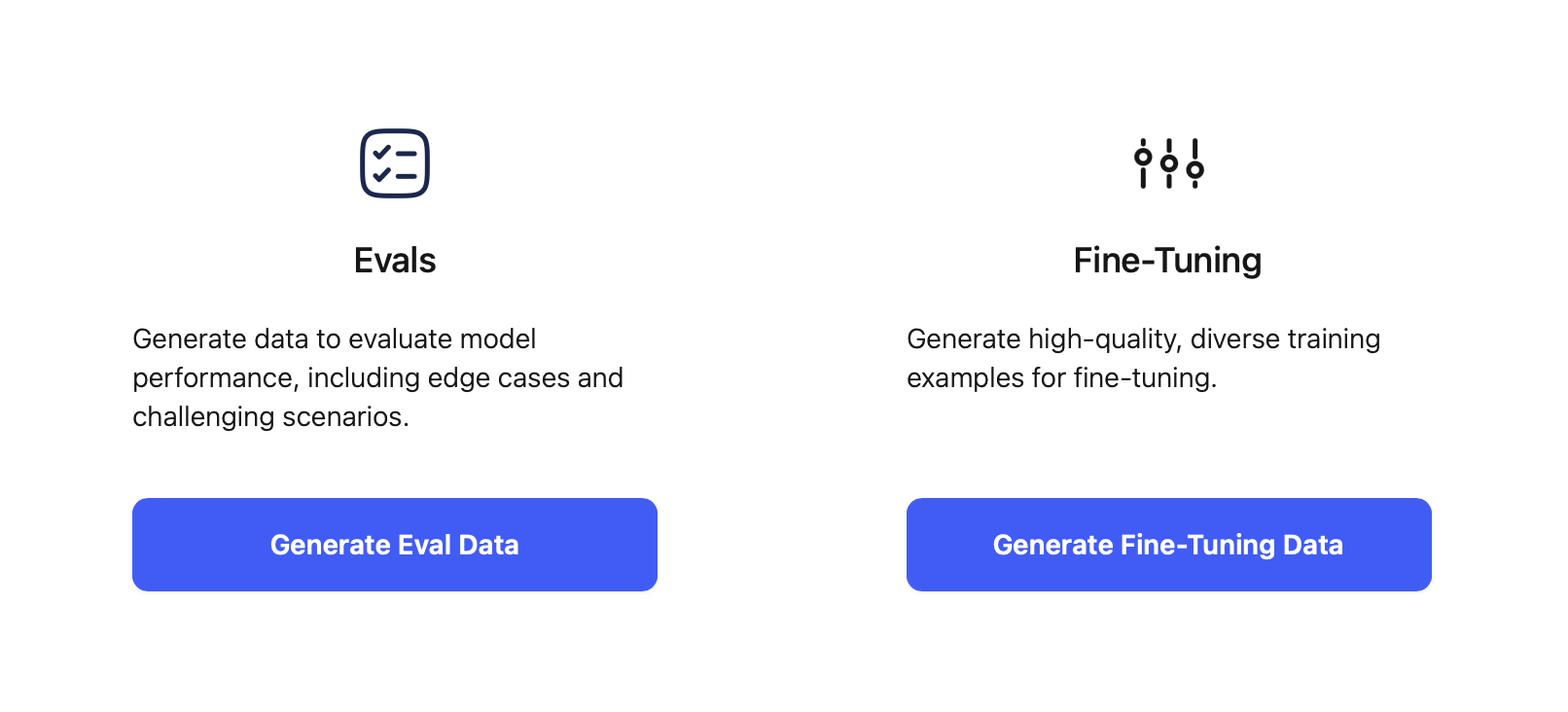Click the Fine-Tuning description text
Screen dimensions: 1568x712
click(1143, 358)
